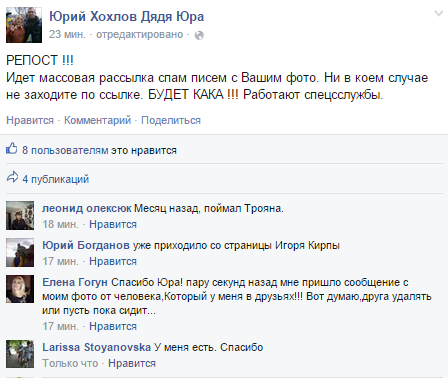Viewport: 448px width, 378px height.
Task: Open the 4 публикаций shares list
Action: (56, 179)
